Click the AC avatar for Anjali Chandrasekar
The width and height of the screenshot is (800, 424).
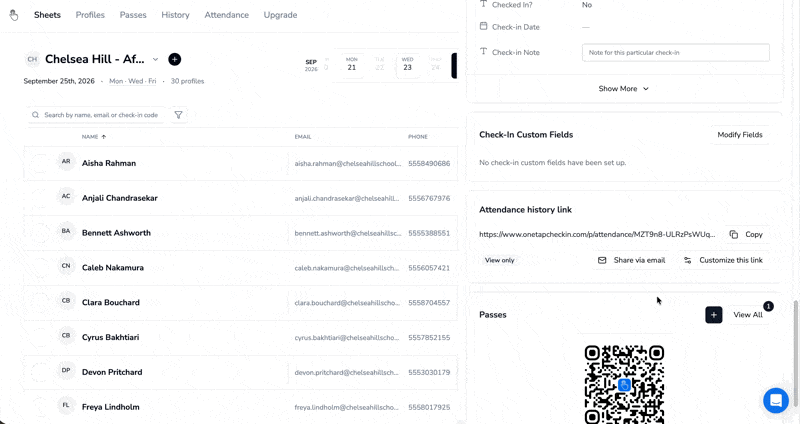tap(66, 196)
